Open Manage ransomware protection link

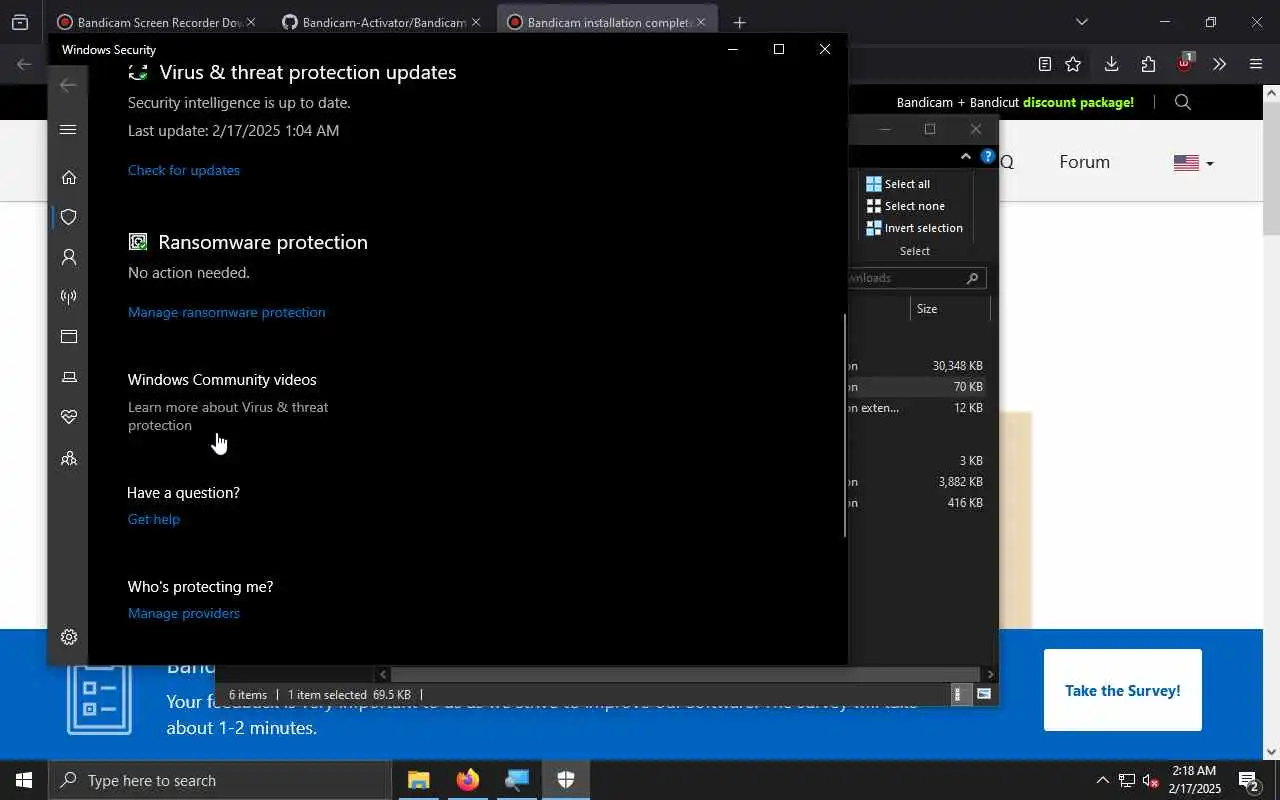coord(226,312)
